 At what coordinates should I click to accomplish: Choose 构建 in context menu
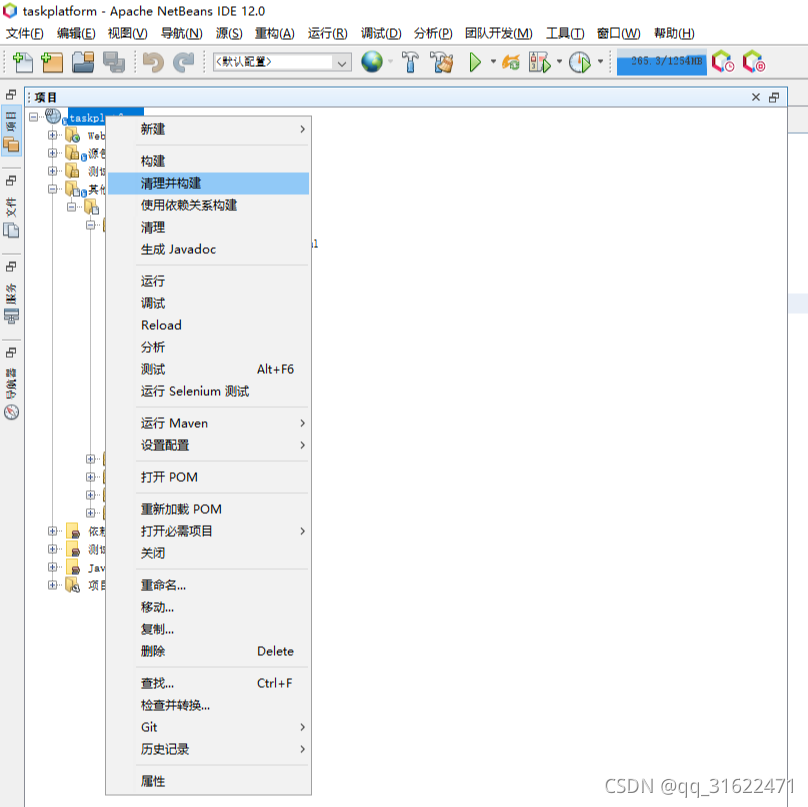pos(208,161)
